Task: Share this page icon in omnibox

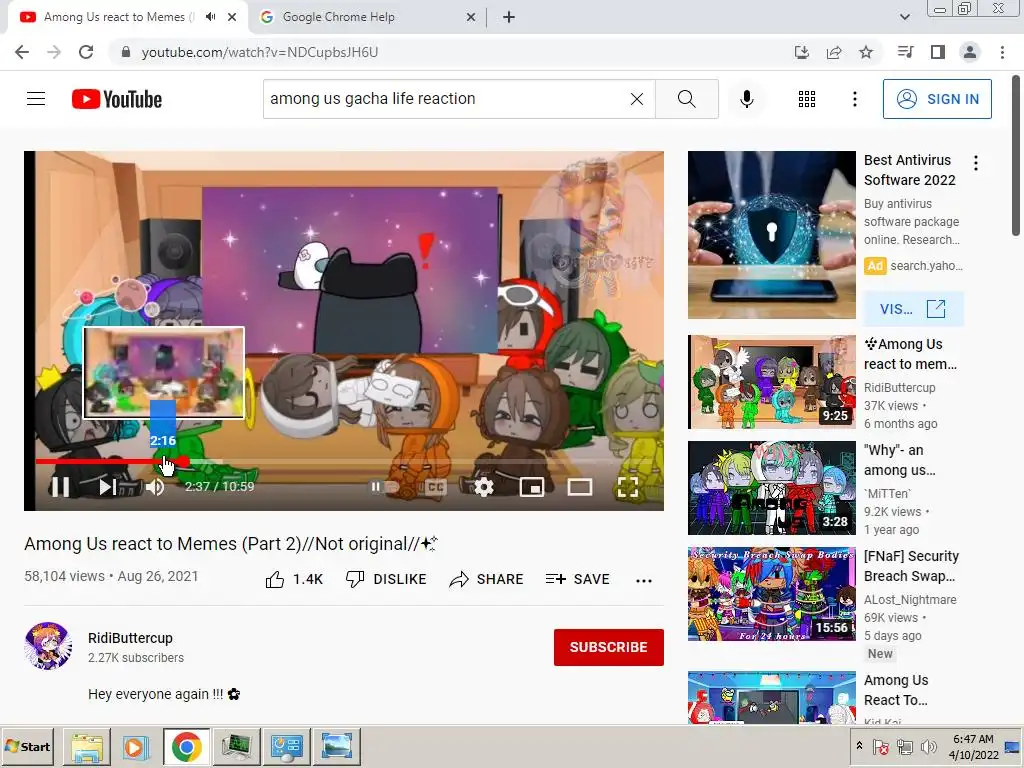Action: [x=834, y=52]
